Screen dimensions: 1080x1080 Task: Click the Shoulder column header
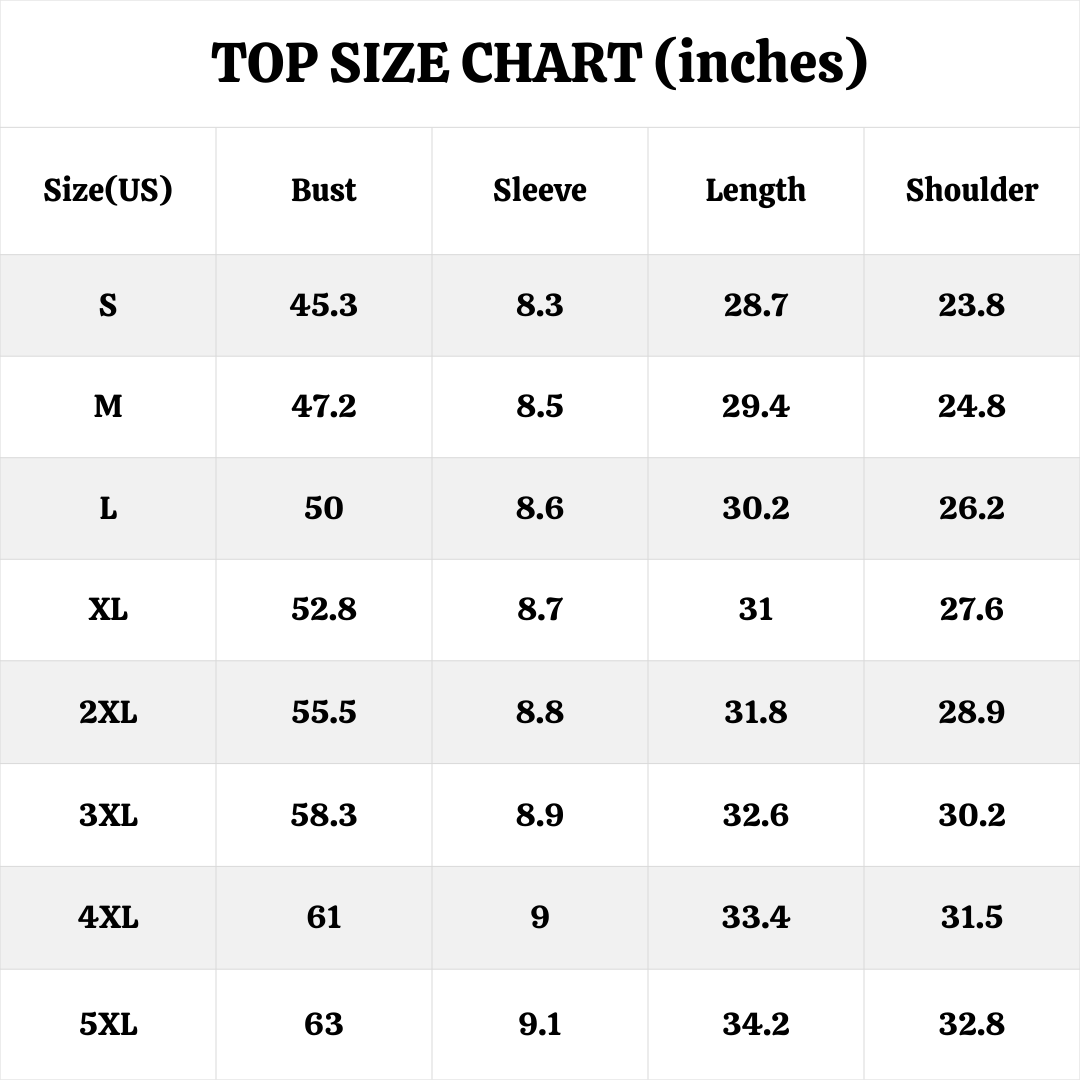(972, 190)
